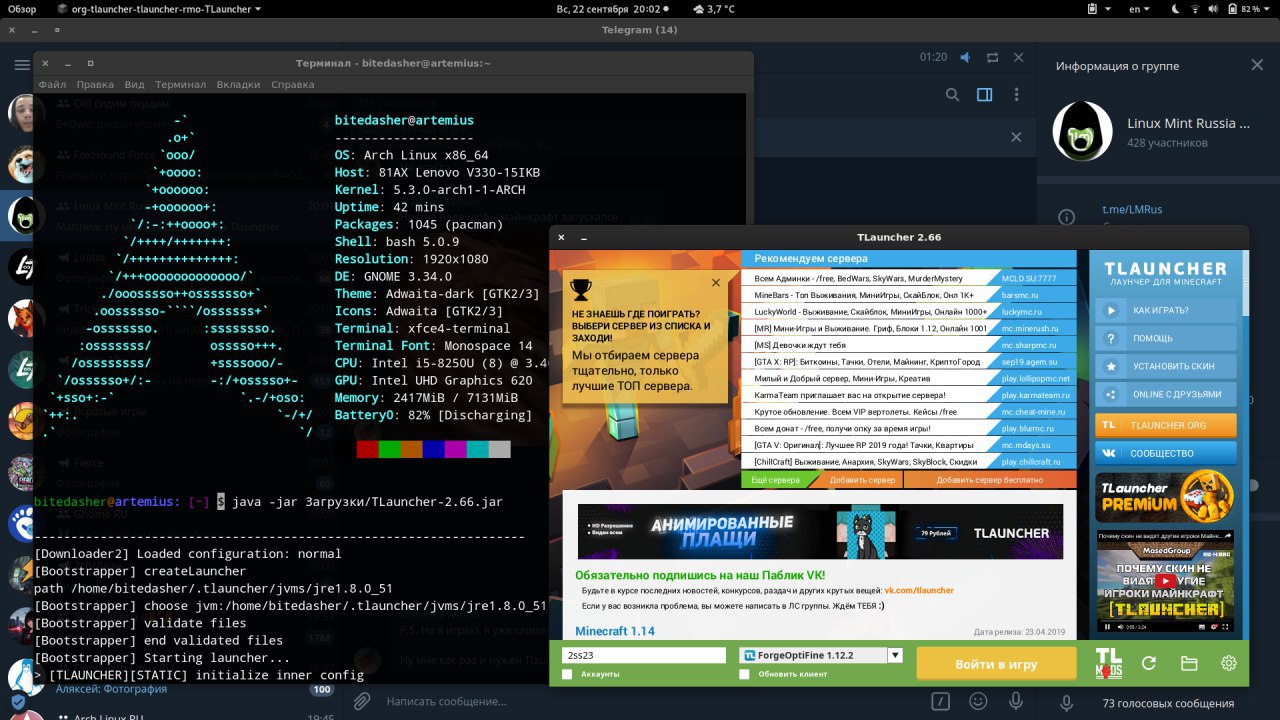Click the Войти в игру button
1280x720 pixels.
point(996,664)
